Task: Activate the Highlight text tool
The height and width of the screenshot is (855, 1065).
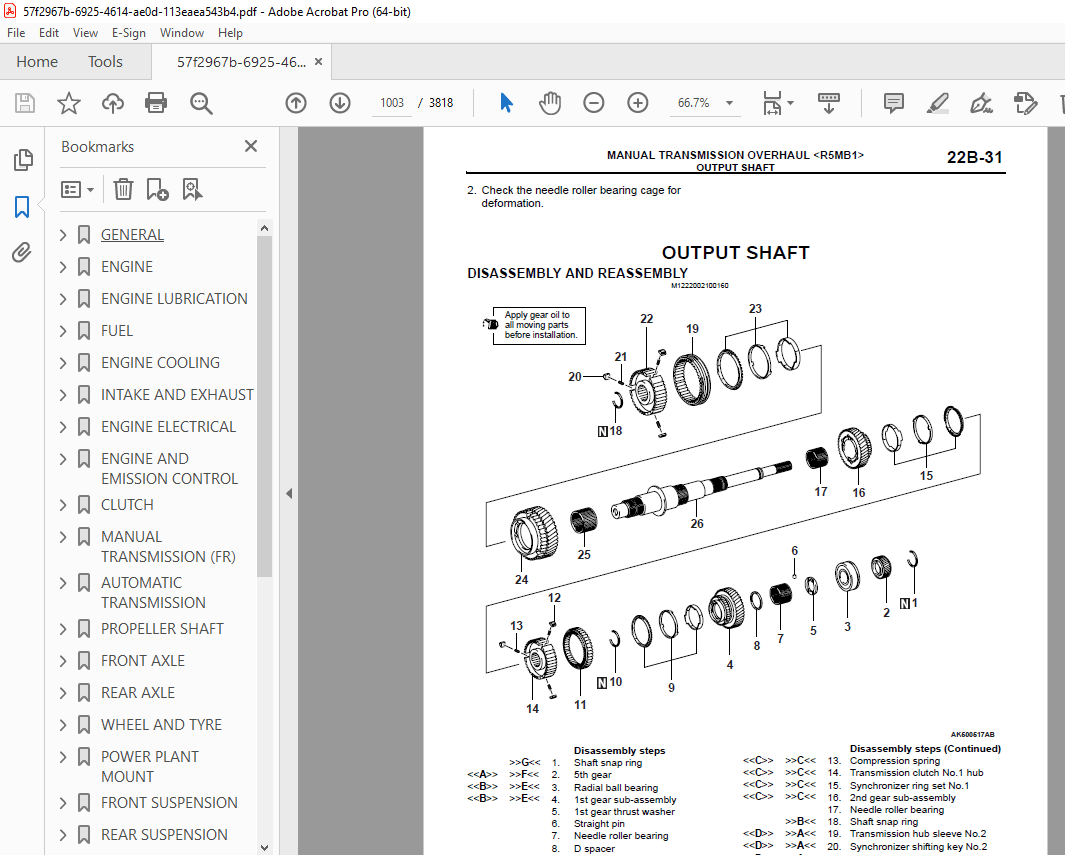Action: 937,102
